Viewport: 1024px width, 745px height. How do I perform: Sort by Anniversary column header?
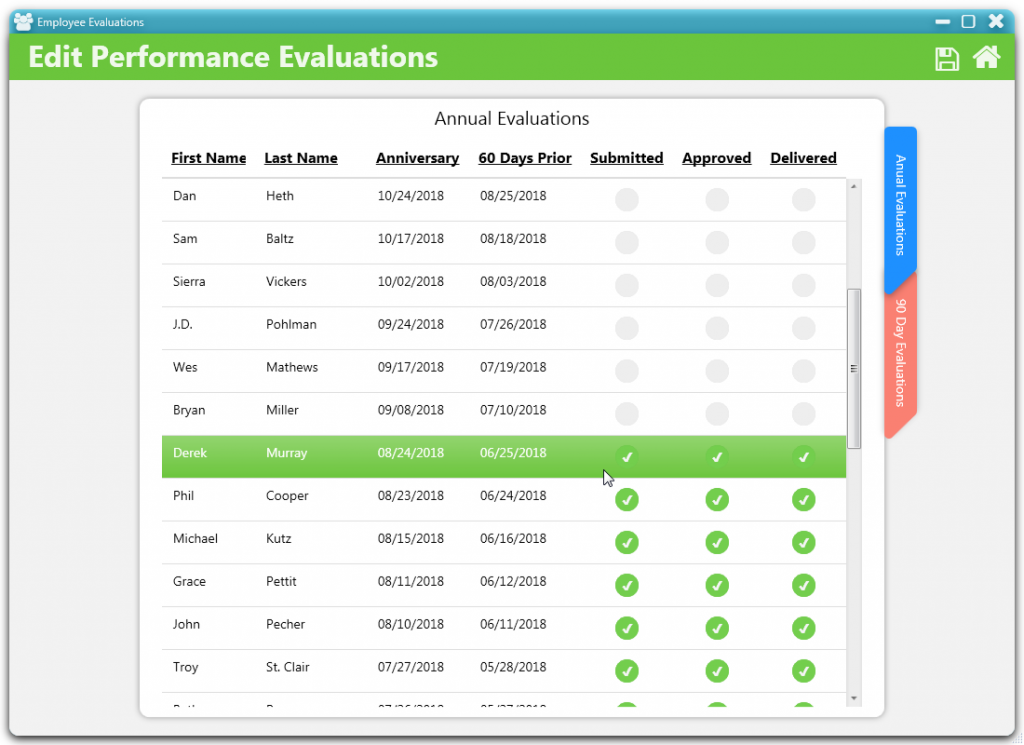(417, 158)
